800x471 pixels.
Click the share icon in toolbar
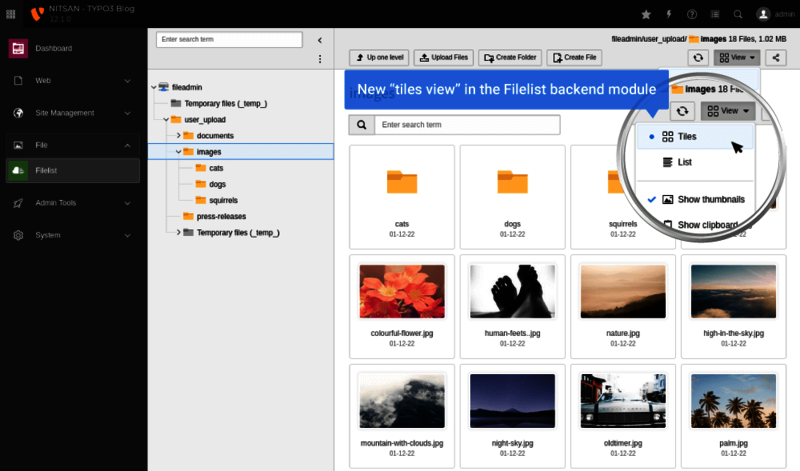[776, 58]
